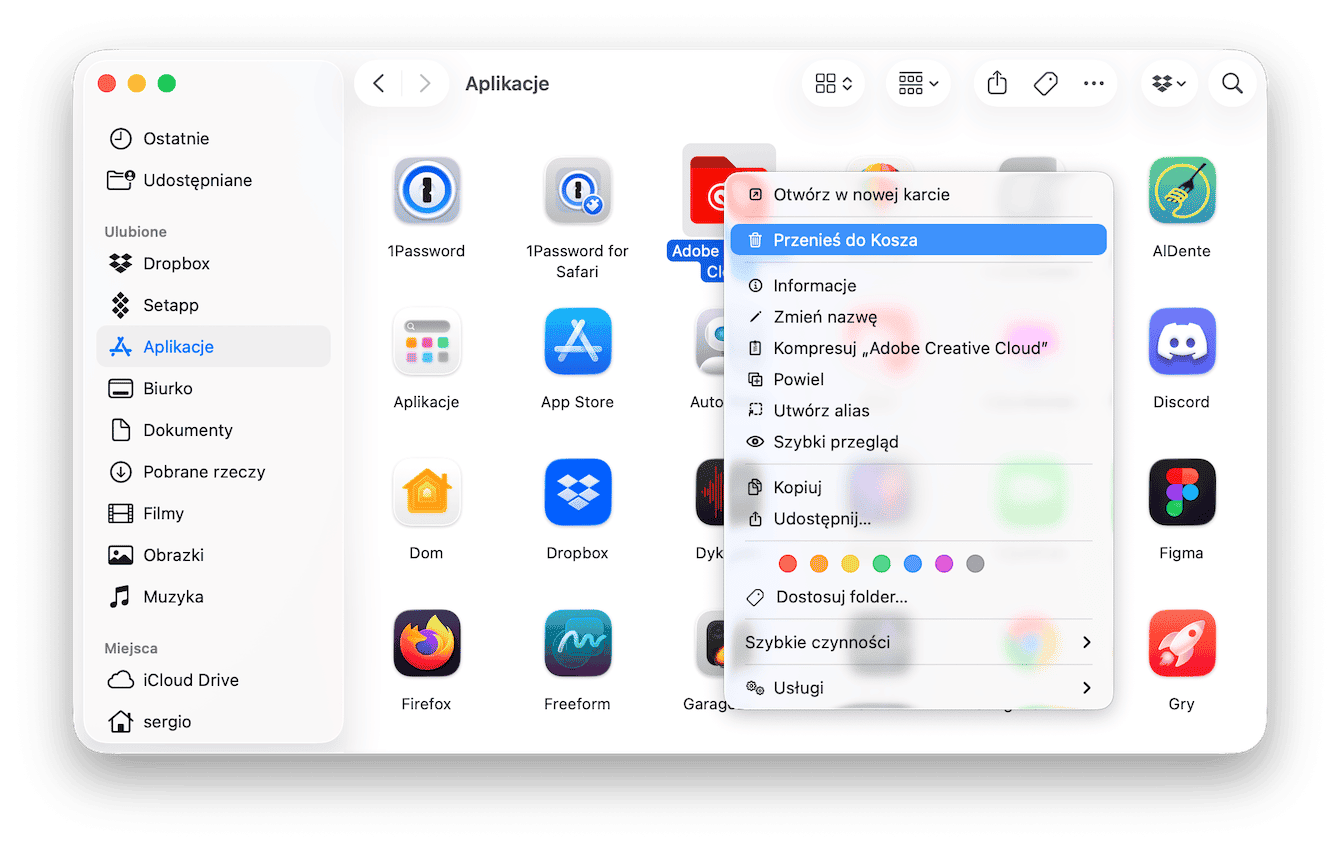Apply the yellow tag color
The height and width of the screenshot is (850, 1340).
tap(850, 564)
